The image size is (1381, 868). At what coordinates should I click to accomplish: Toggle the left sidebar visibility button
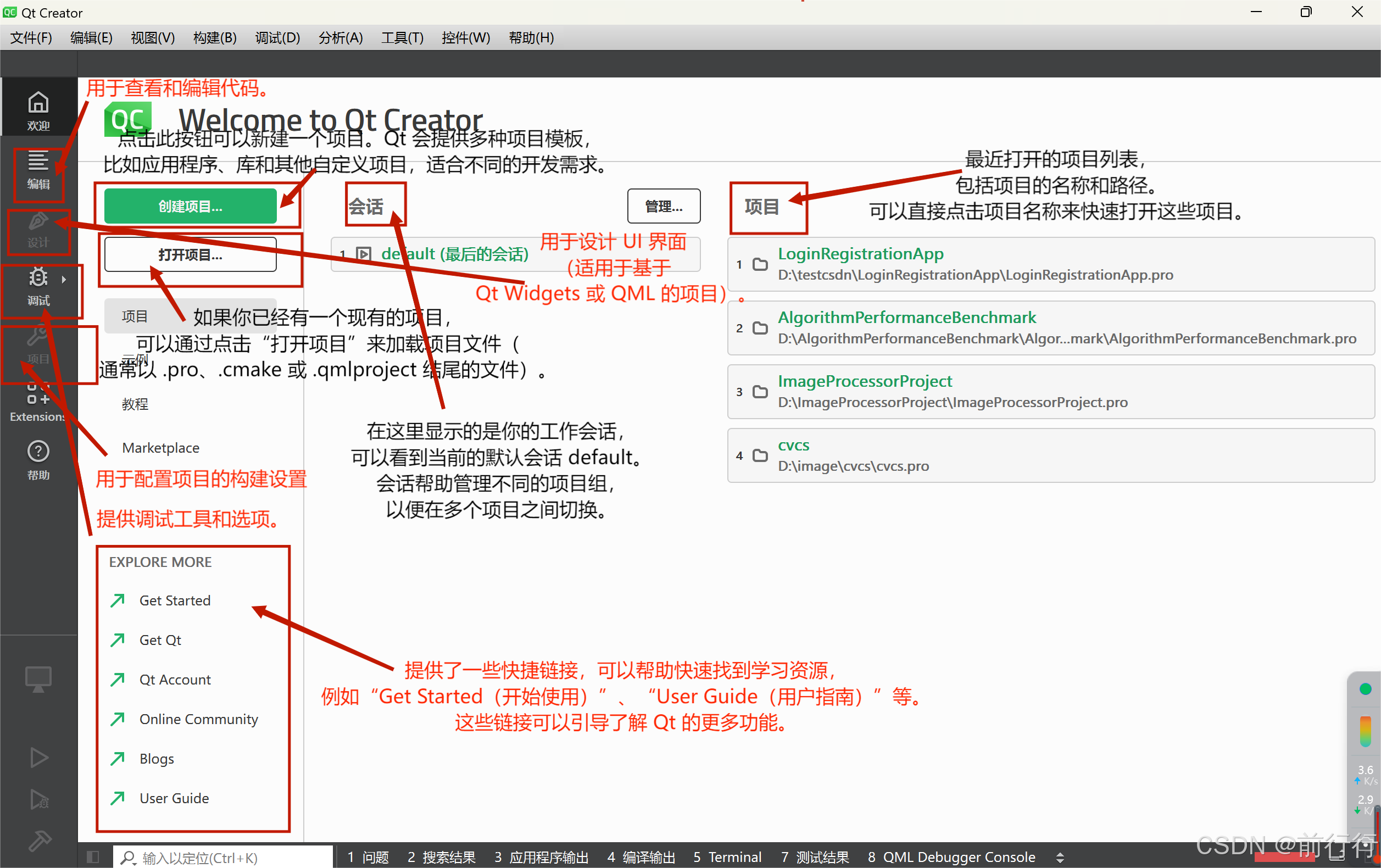point(93,857)
